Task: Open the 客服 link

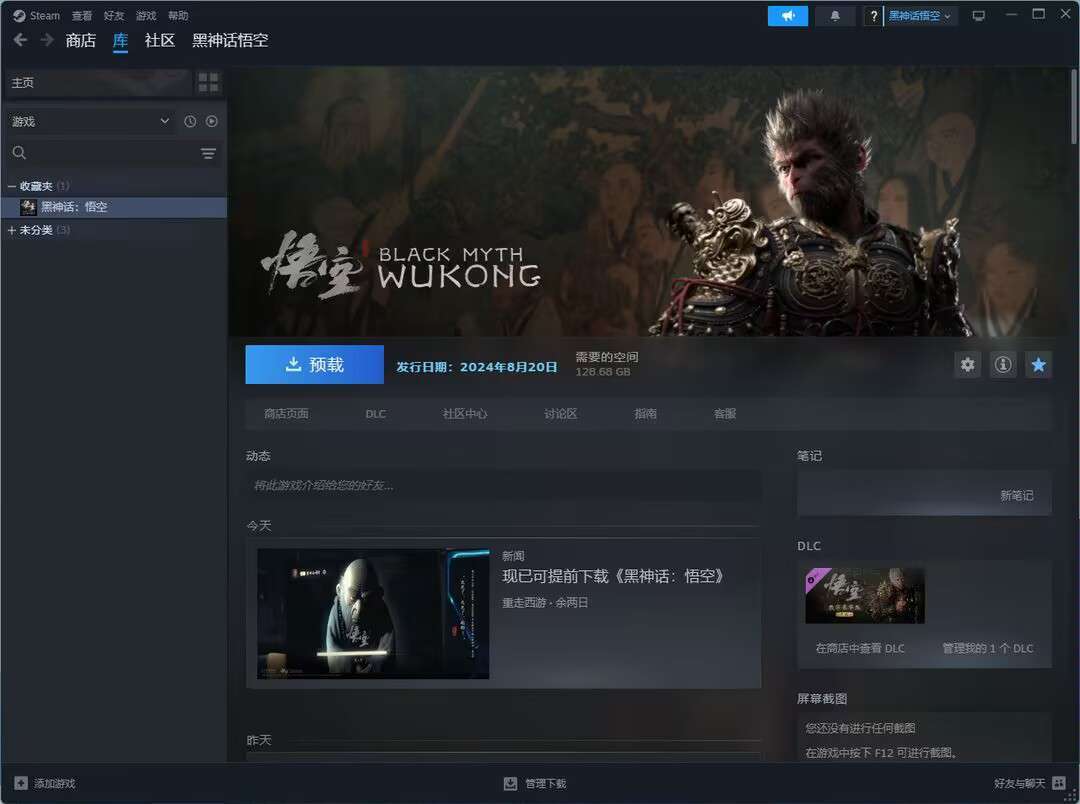Action: tap(725, 413)
